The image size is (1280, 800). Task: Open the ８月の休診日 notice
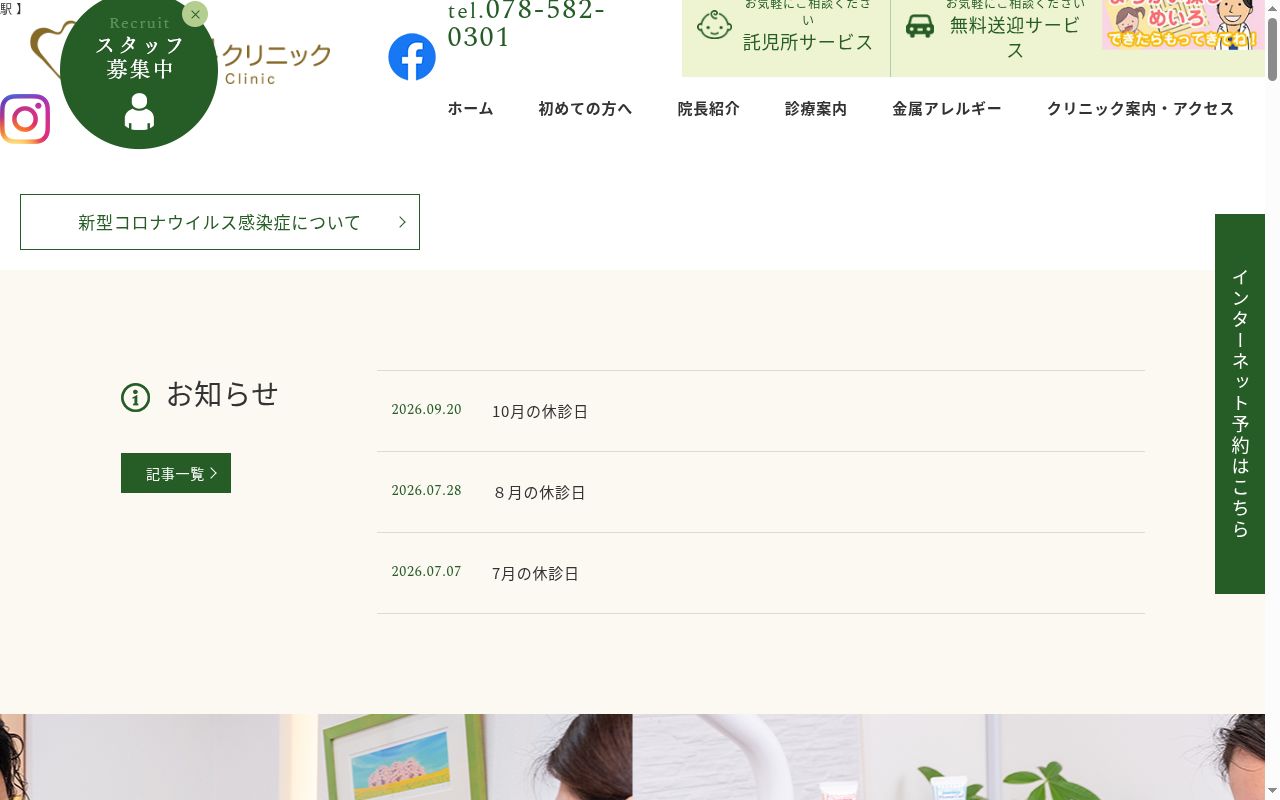tap(539, 492)
